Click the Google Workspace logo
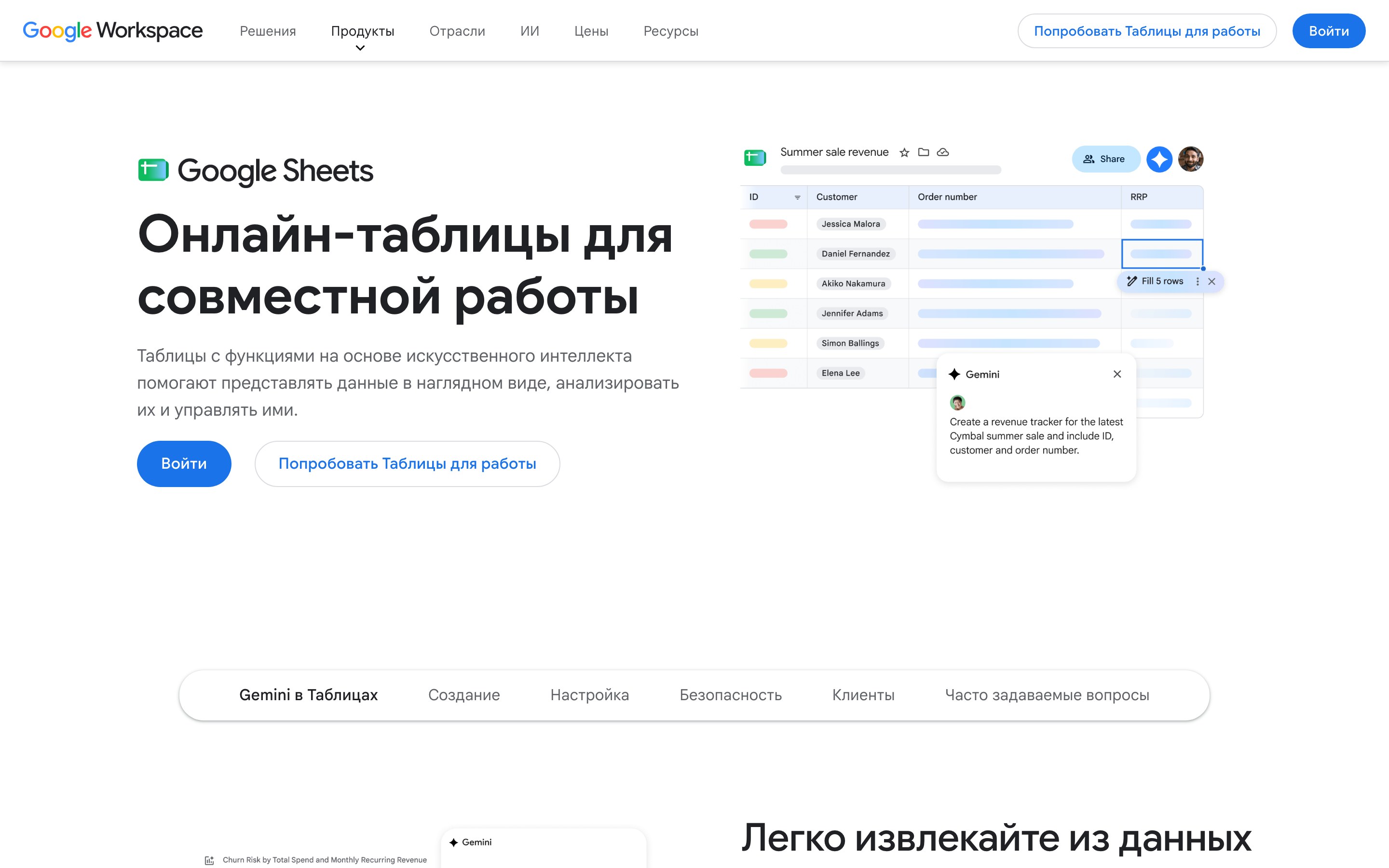The width and height of the screenshot is (1389, 868). coord(112,30)
